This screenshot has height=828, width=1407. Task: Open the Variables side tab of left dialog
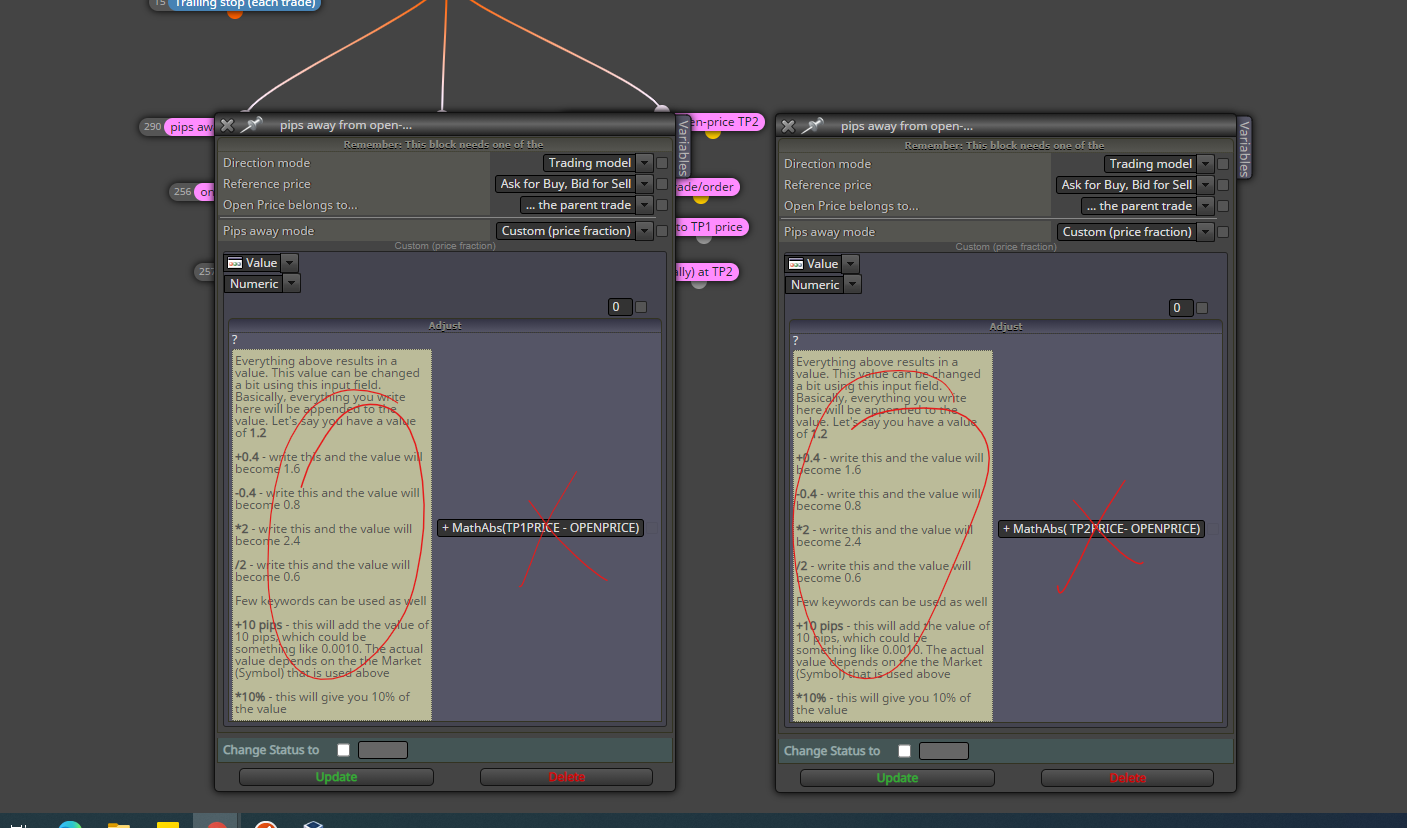click(684, 146)
